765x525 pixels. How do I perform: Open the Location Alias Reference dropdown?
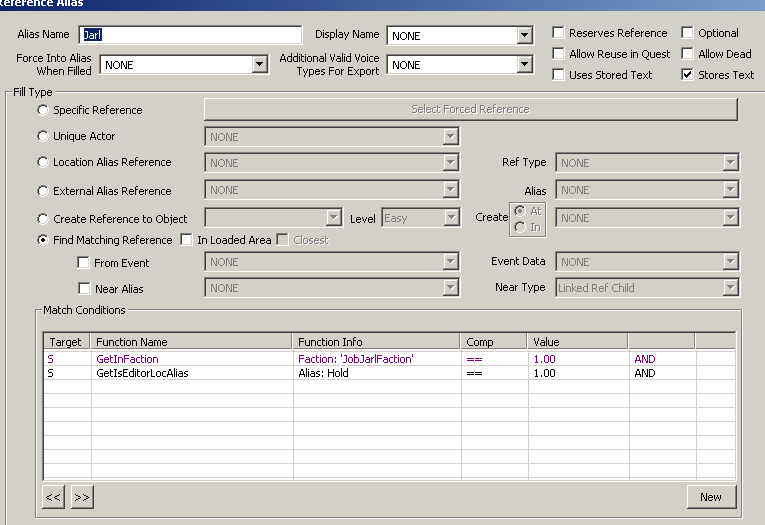click(332, 163)
